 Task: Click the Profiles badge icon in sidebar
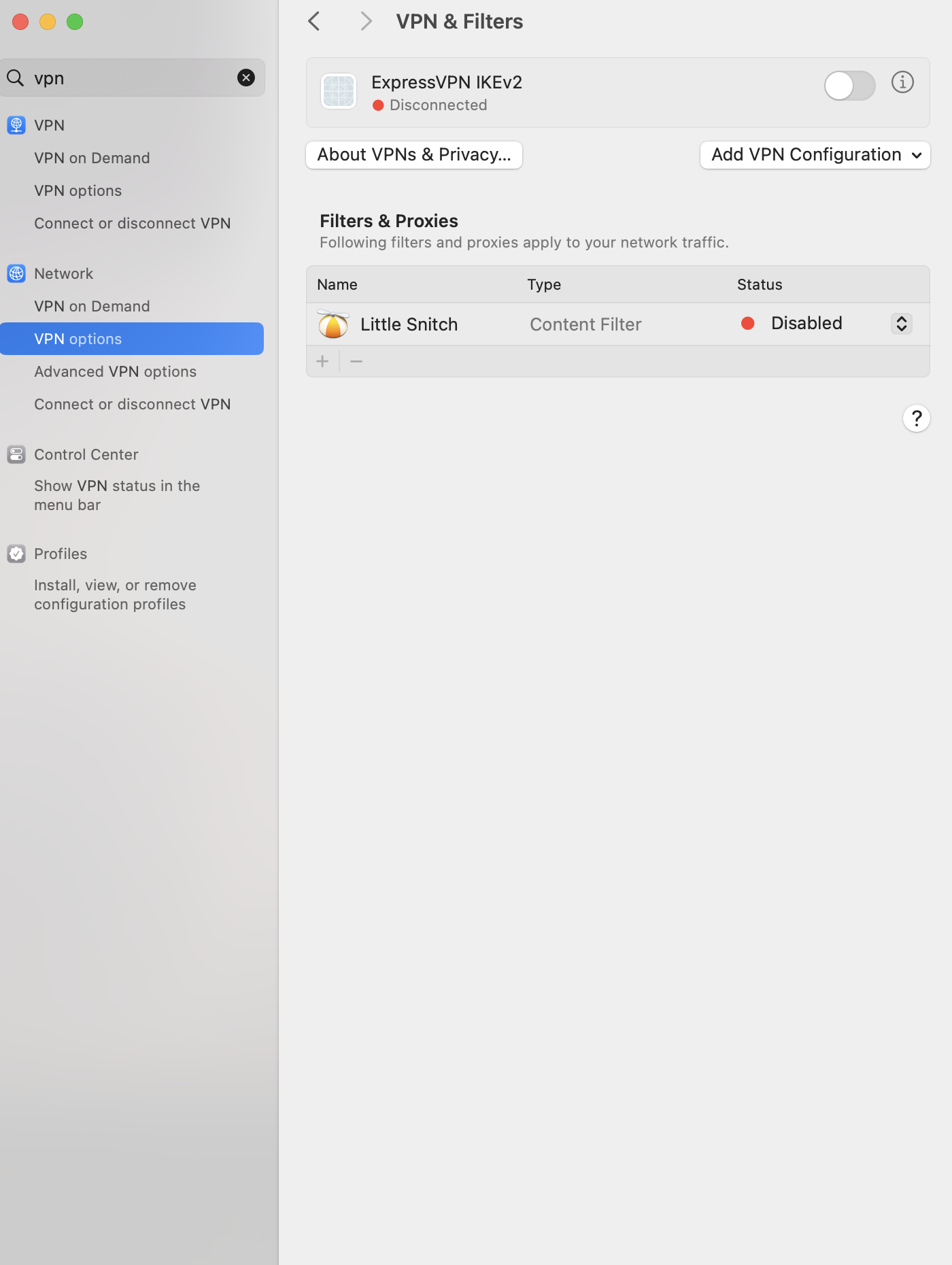click(16, 554)
